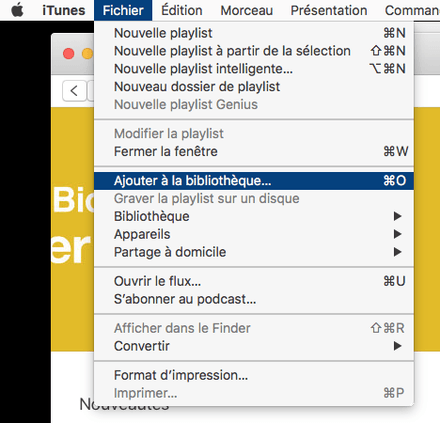The image size is (440, 423).
Task: Expand the Partage à domicile submenu
Action: click(254, 252)
